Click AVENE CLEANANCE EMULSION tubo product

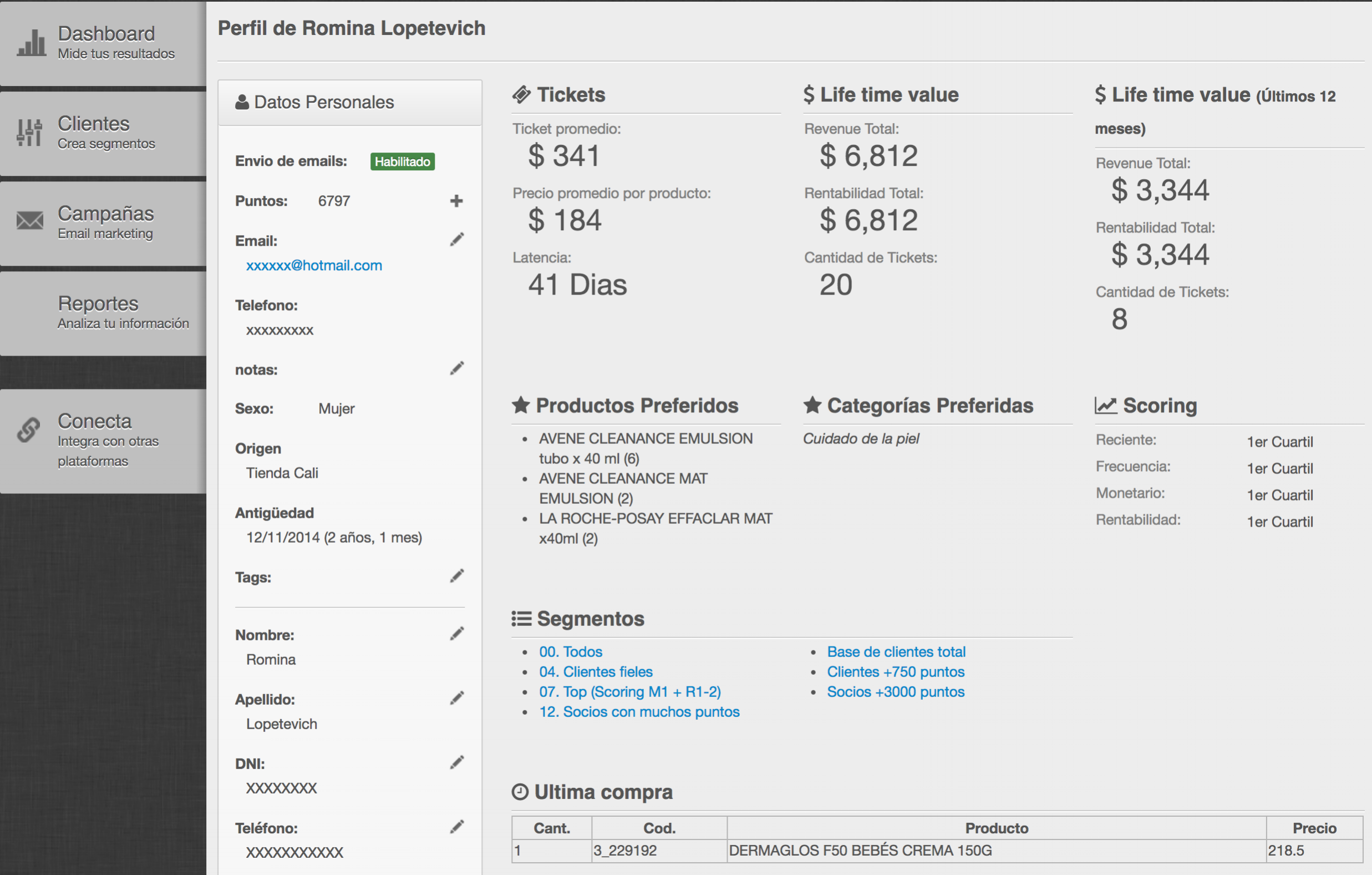(x=646, y=448)
